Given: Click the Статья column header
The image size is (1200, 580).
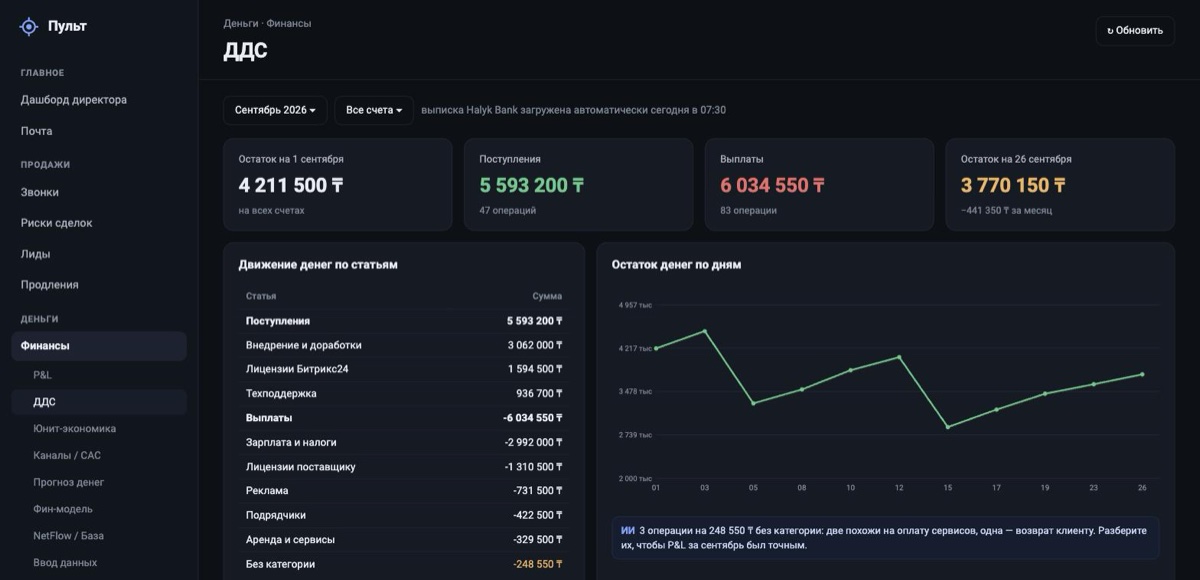Looking at the screenshot, I should click(261, 297).
